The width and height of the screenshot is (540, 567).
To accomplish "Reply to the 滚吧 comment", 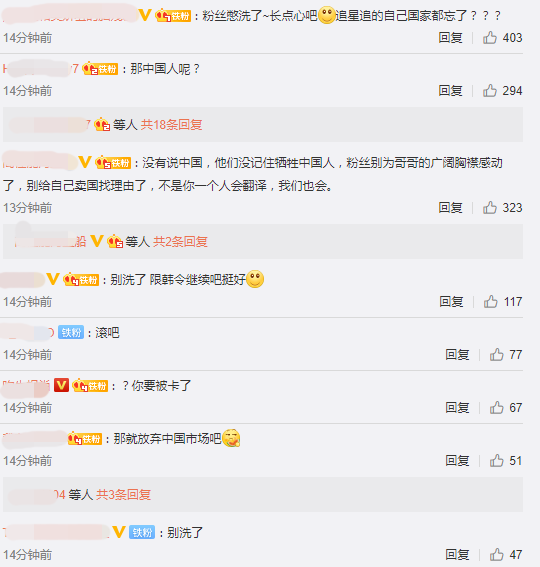I will pos(457,355).
